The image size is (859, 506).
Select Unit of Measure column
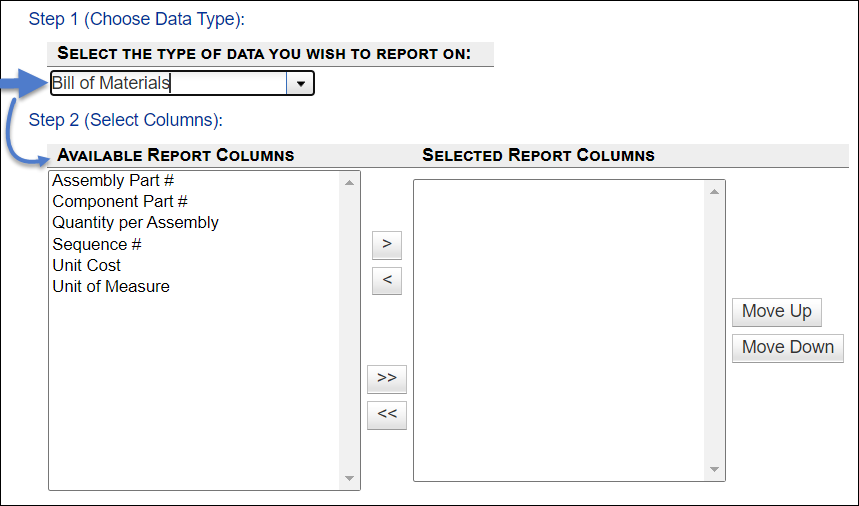pyautogui.click(x=110, y=287)
